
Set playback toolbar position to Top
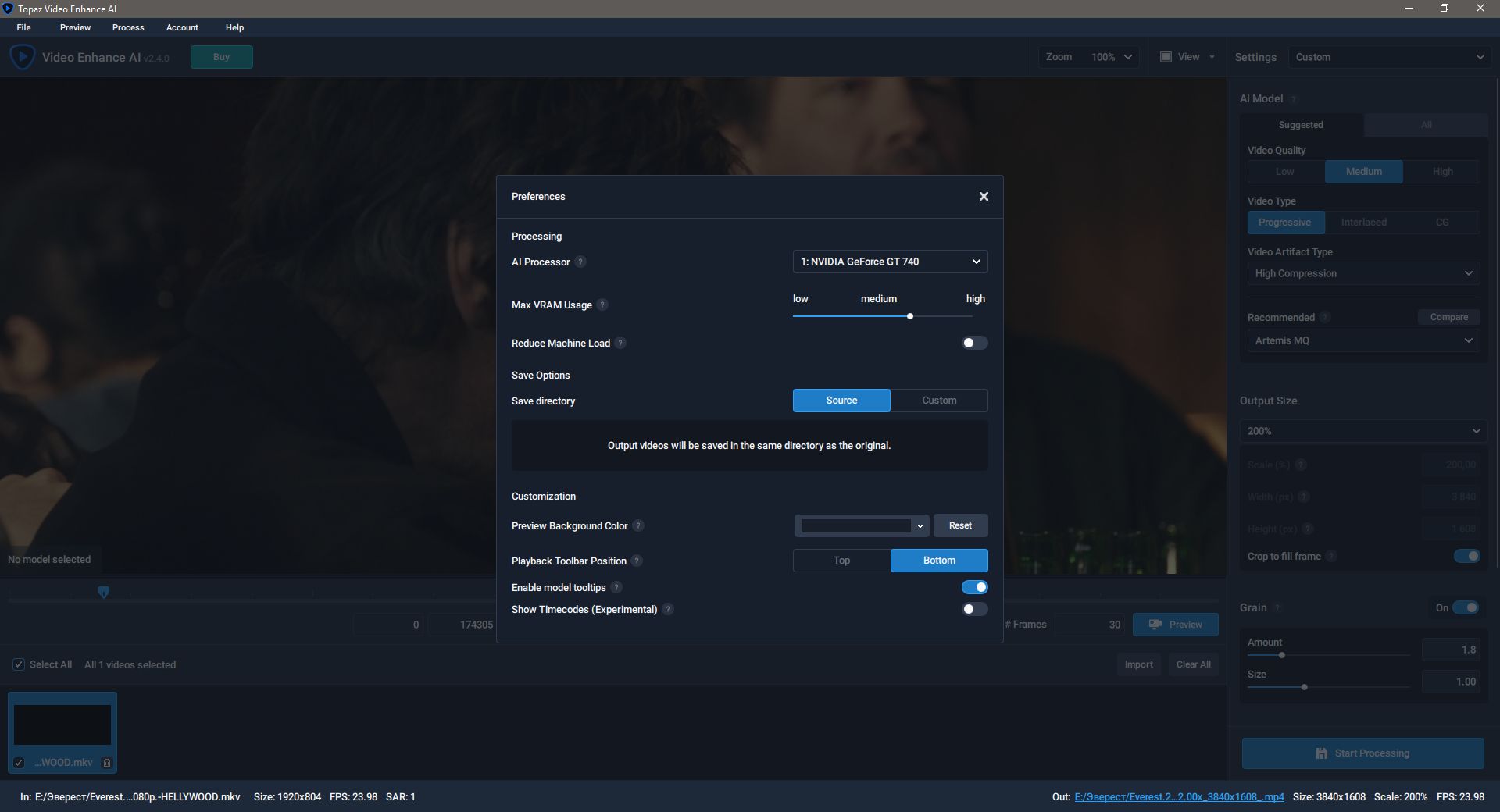click(x=841, y=561)
